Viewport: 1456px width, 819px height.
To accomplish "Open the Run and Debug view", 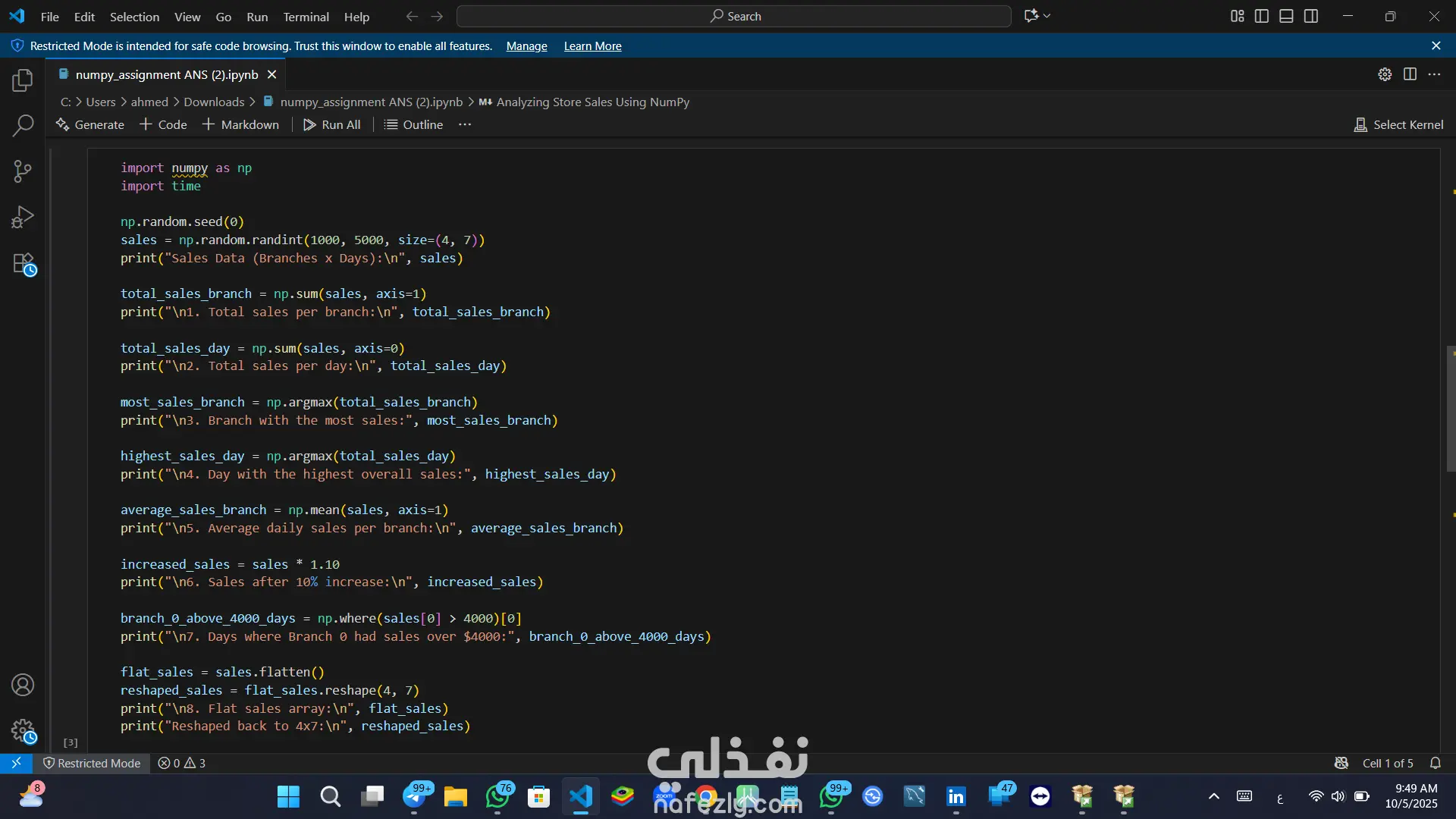I will pos(23,218).
